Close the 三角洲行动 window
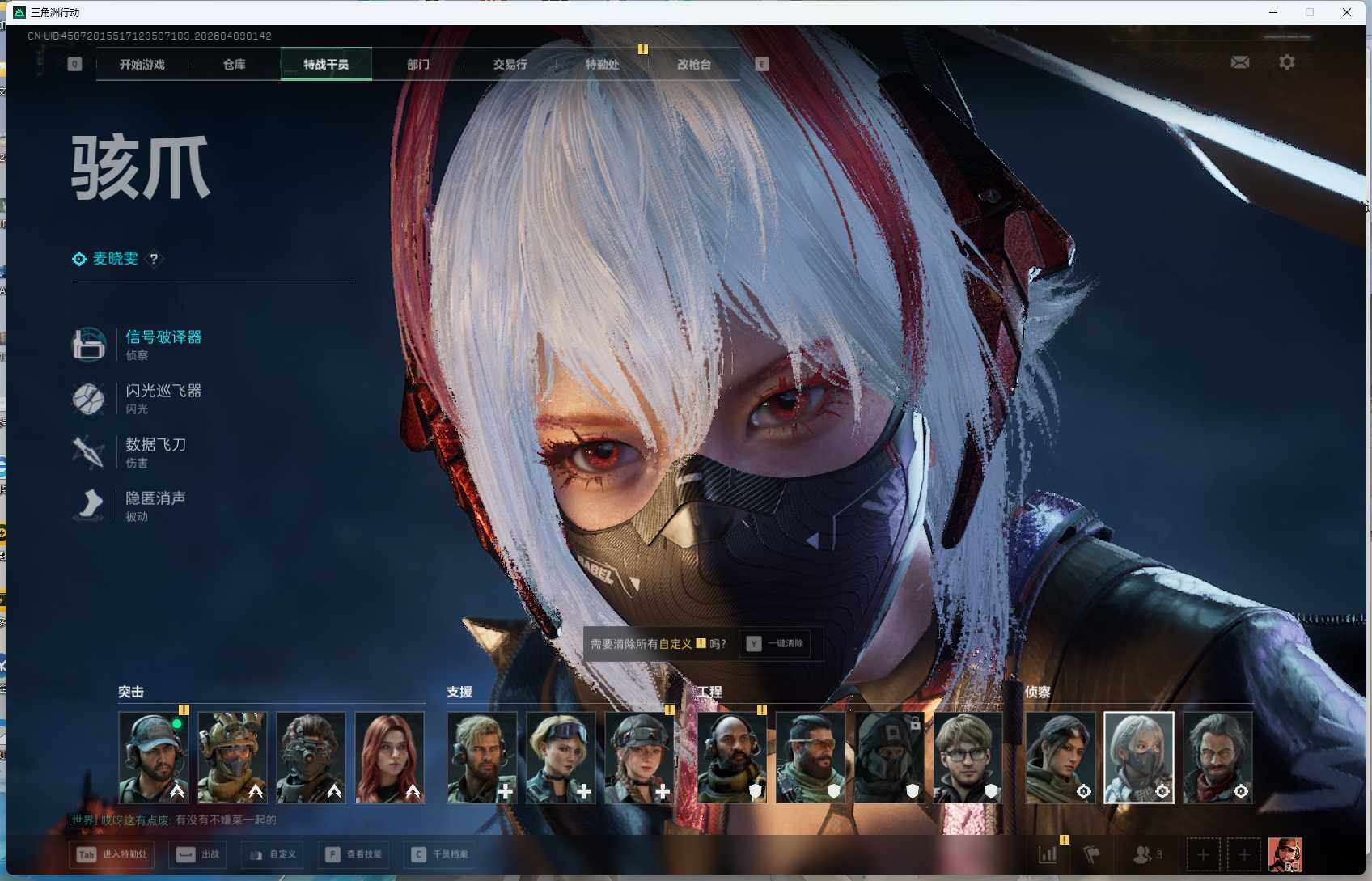The image size is (1372, 881). coord(1347,12)
